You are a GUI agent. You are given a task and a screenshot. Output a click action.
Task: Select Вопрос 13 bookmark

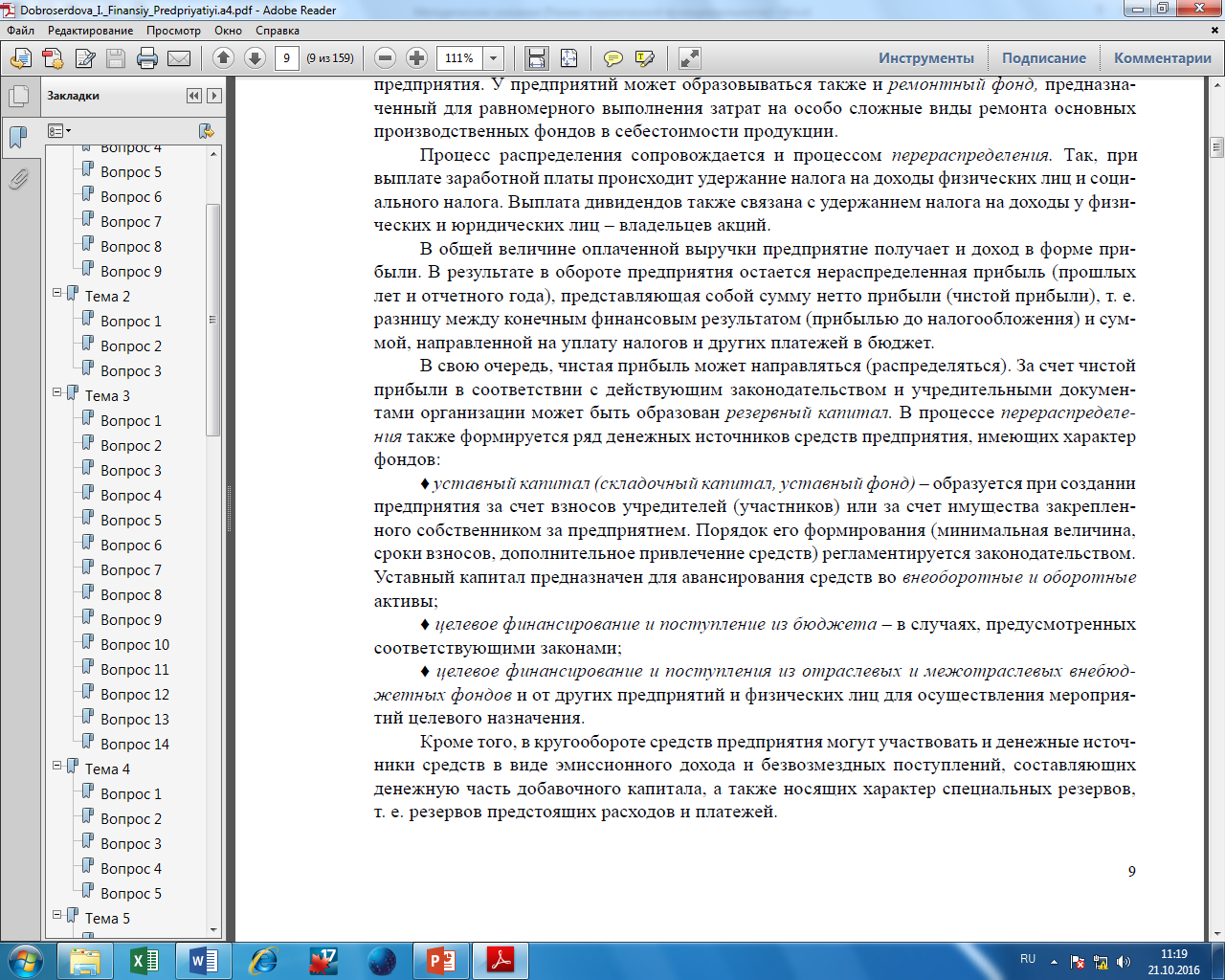click(135, 720)
